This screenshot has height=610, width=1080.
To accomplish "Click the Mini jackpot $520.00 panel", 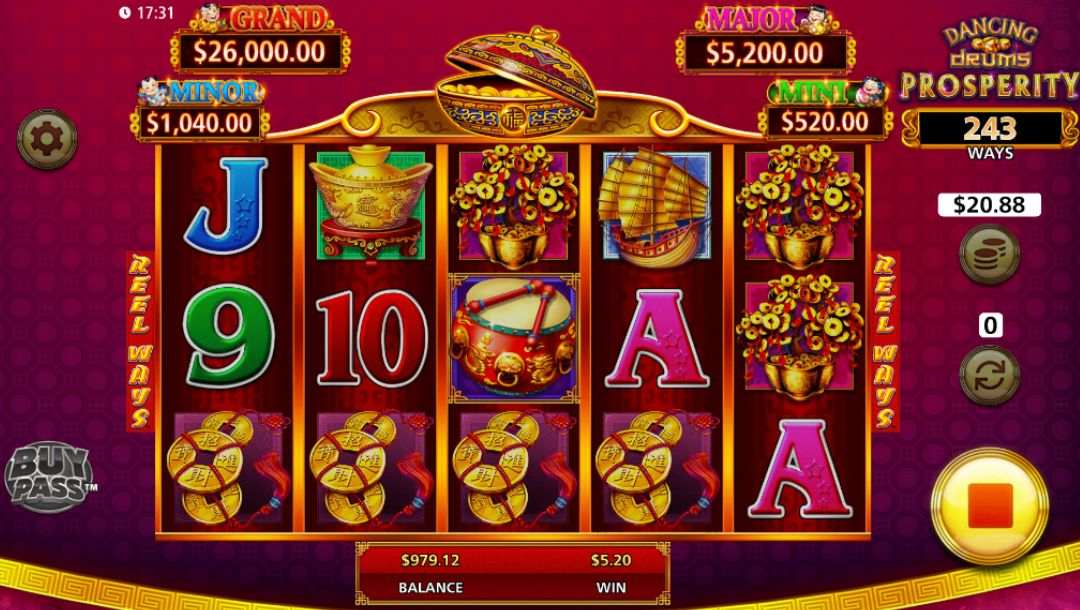I will [824, 122].
